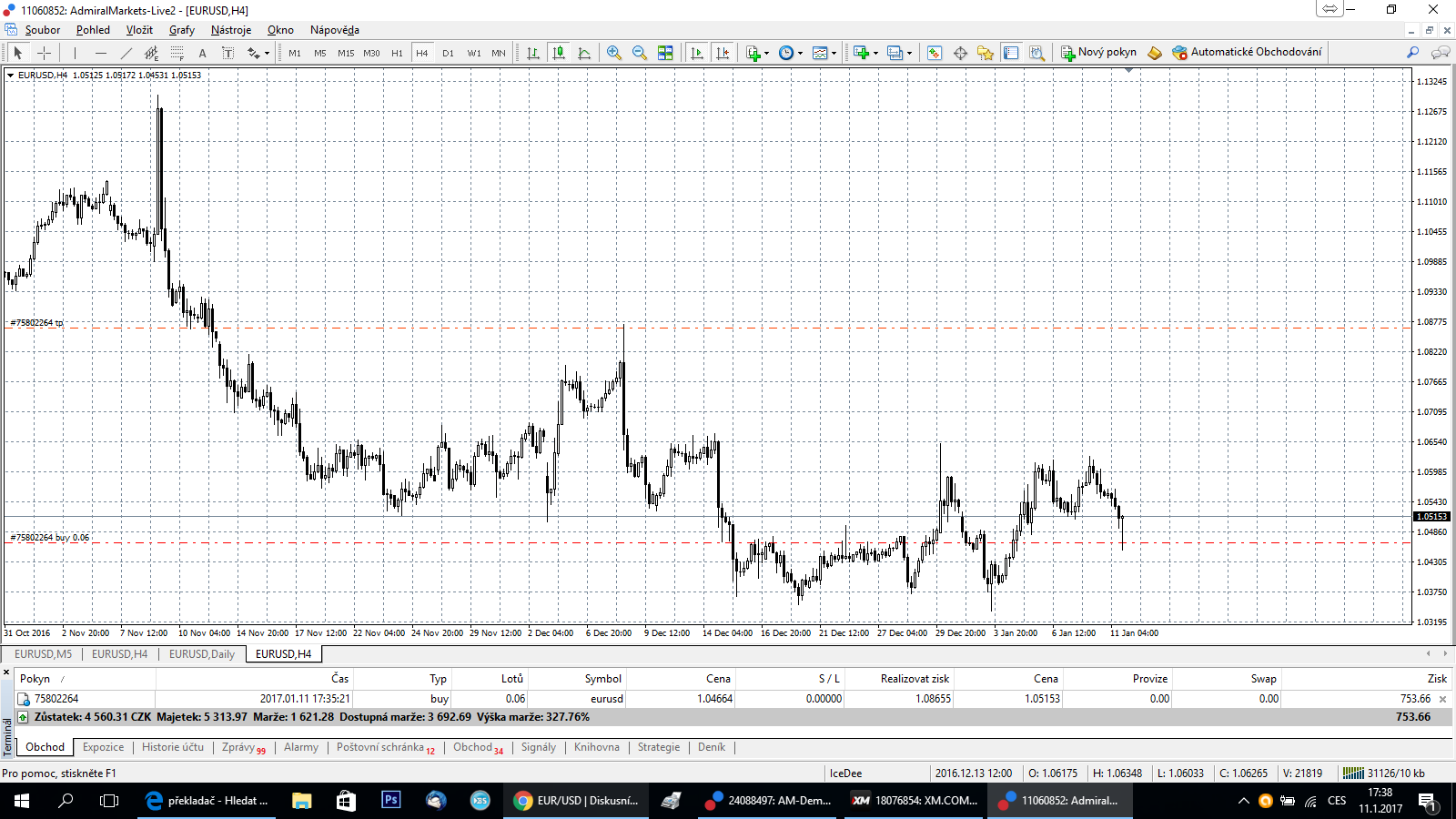This screenshot has width=1456, height=819.
Task: Switch chart to W1 timeframe
Action: pyautogui.click(x=473, y=53)
